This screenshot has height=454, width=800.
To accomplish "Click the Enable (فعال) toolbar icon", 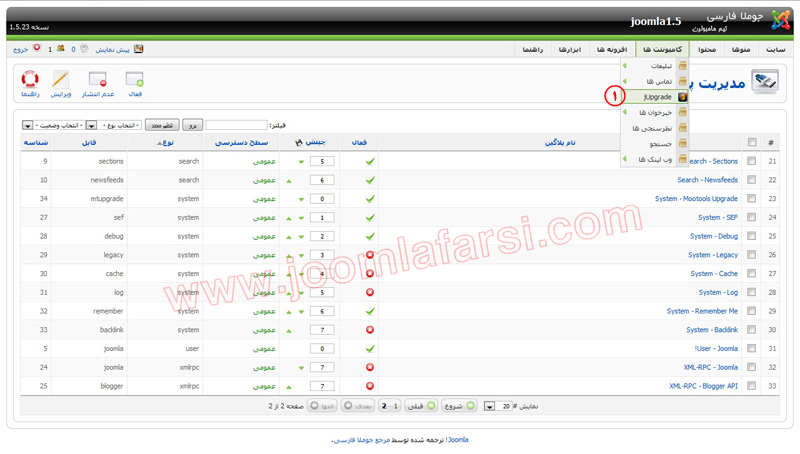I will [x=135, y=80].
